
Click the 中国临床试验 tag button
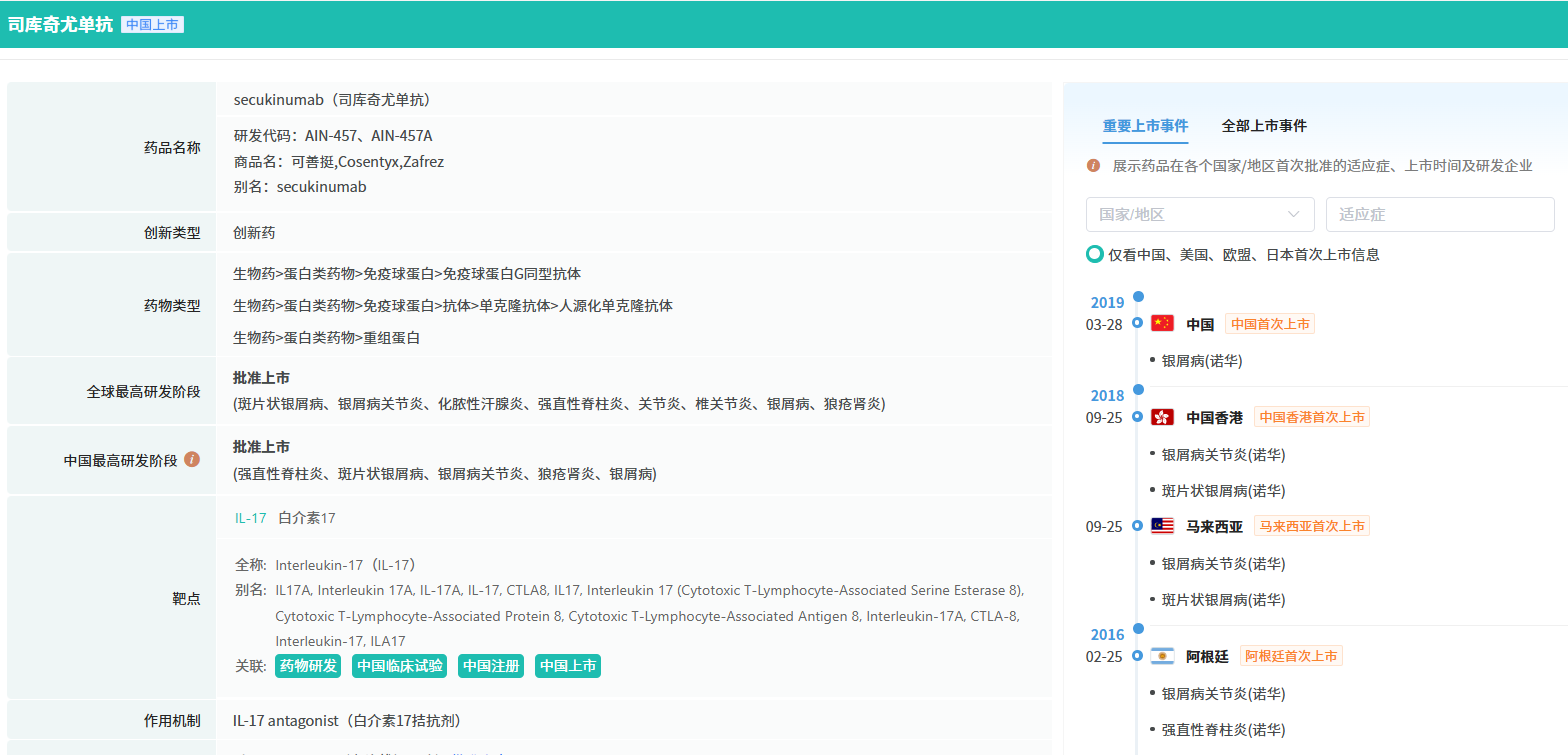point(400,666)
